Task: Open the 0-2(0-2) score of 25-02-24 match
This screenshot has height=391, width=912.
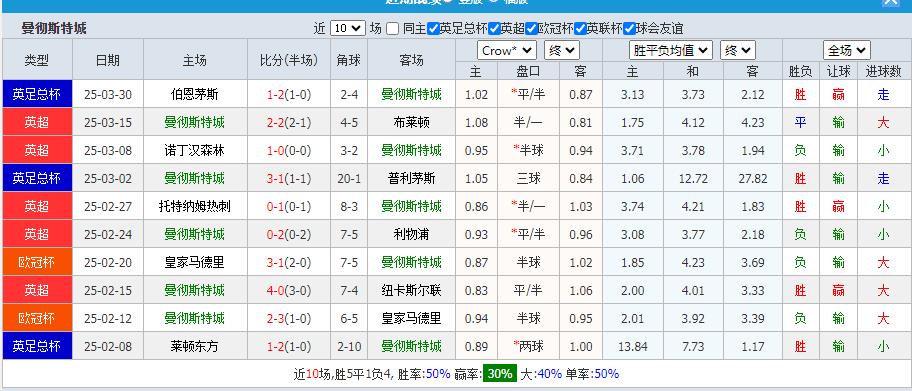Action: (289, 234)
